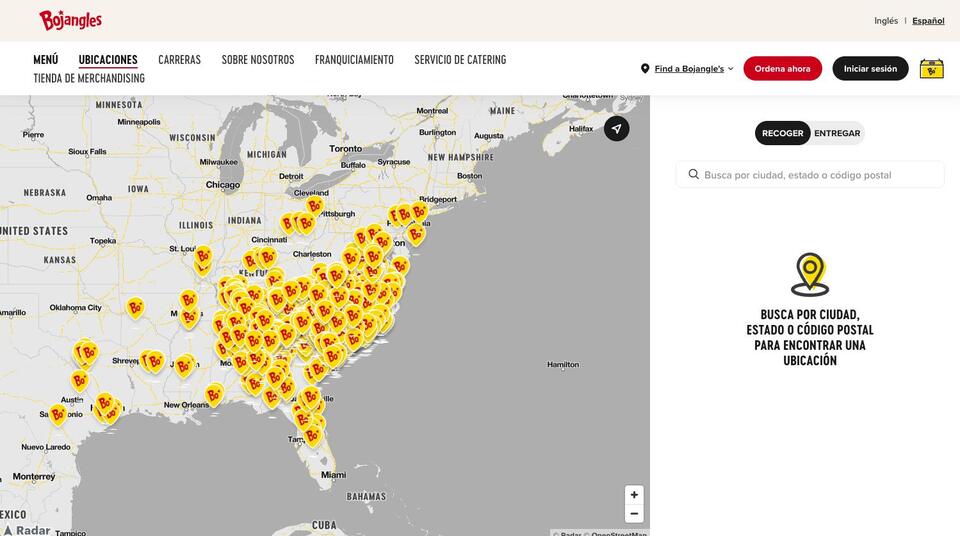960x536 pixels.
Task: Open the Menú navigation item
Action: coord(46,59)
